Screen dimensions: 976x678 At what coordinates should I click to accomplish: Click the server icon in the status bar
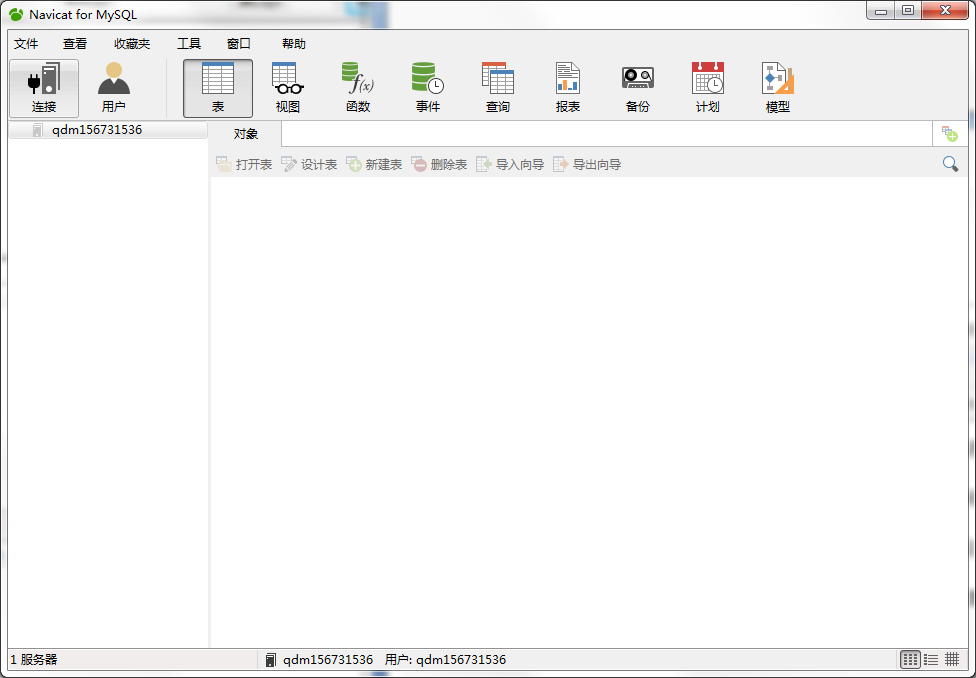click(270, 660)
